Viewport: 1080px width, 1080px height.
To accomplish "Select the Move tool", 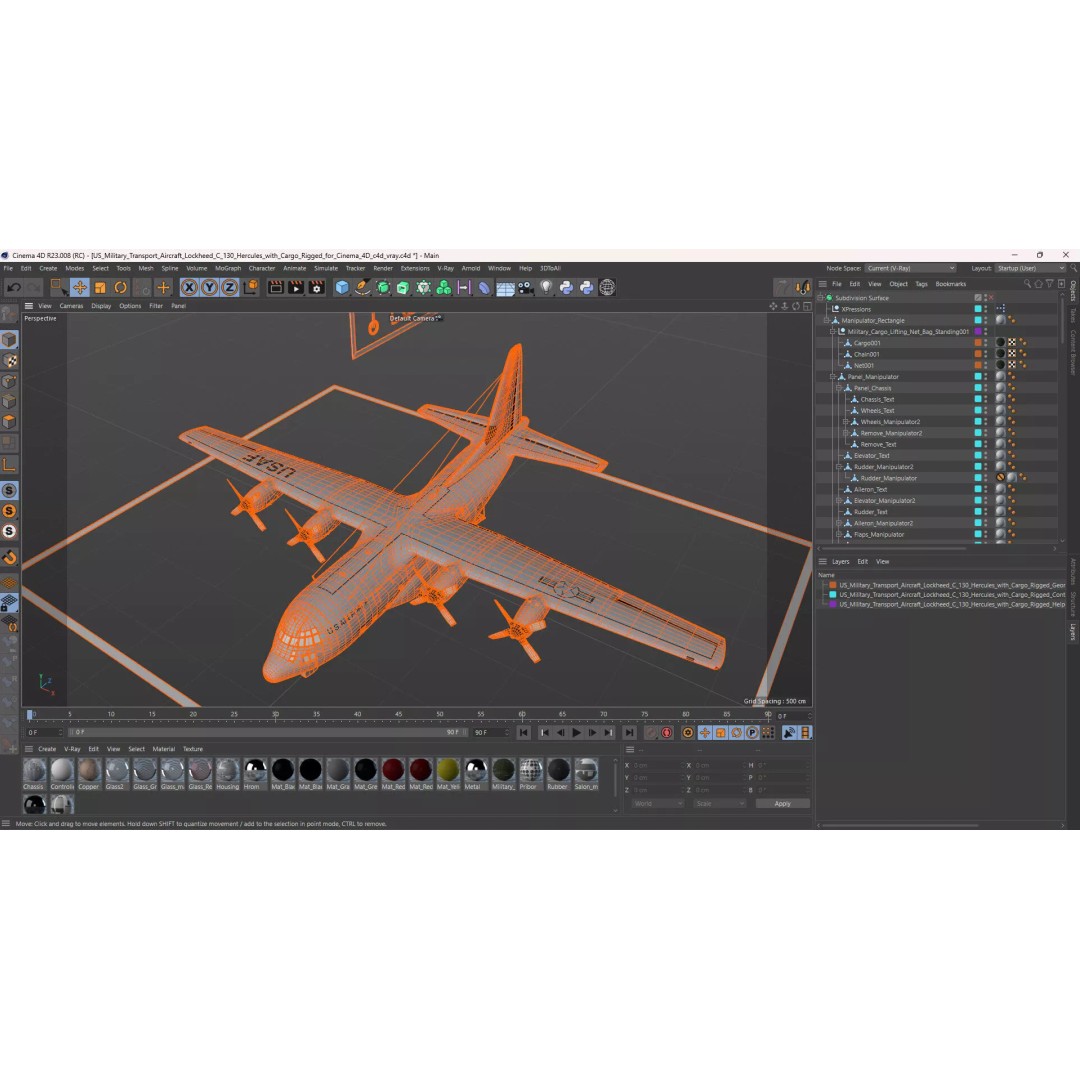I will 79,287.
